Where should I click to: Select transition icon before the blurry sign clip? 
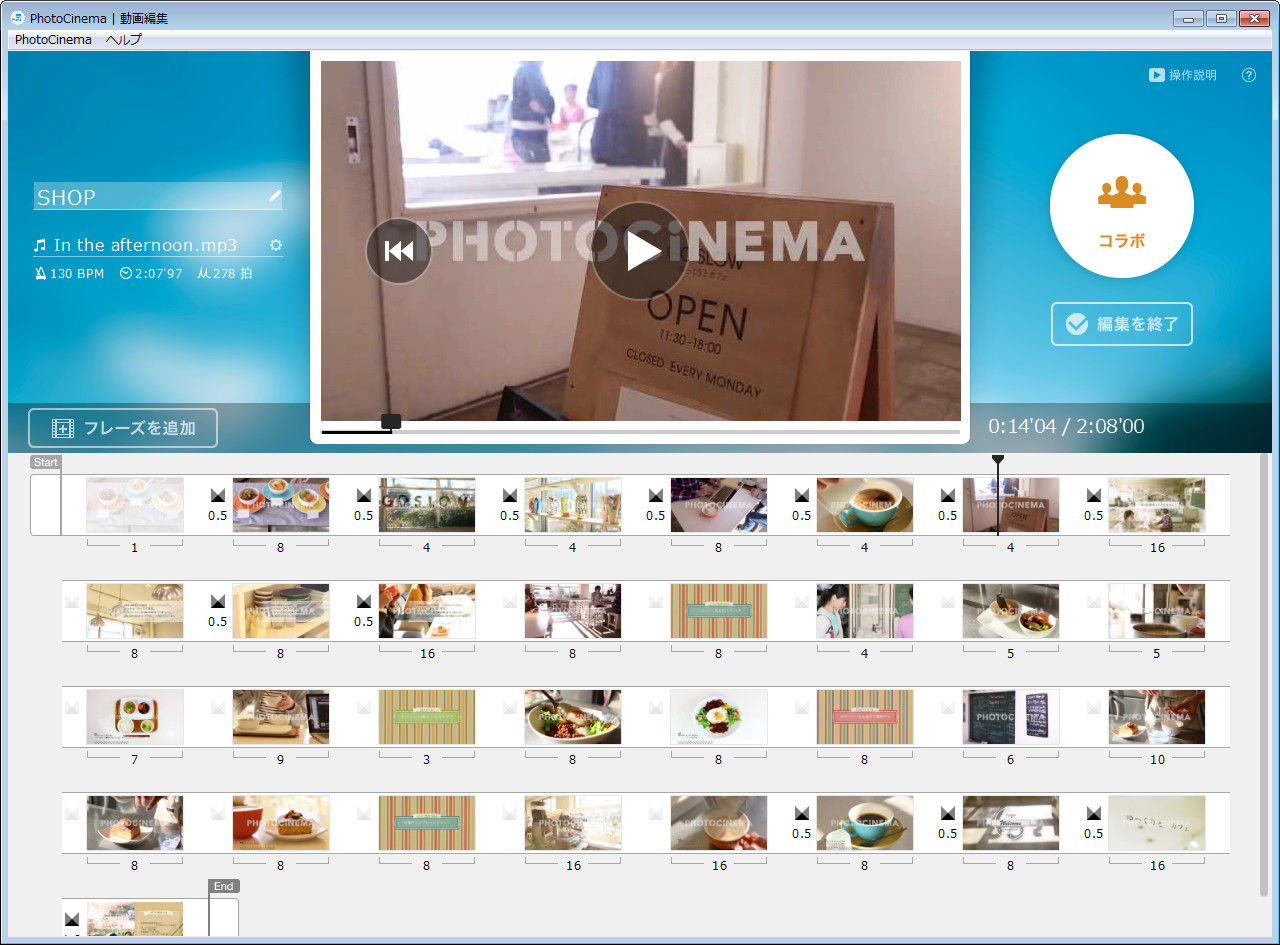pyautogui.click(x=948, y=813)
